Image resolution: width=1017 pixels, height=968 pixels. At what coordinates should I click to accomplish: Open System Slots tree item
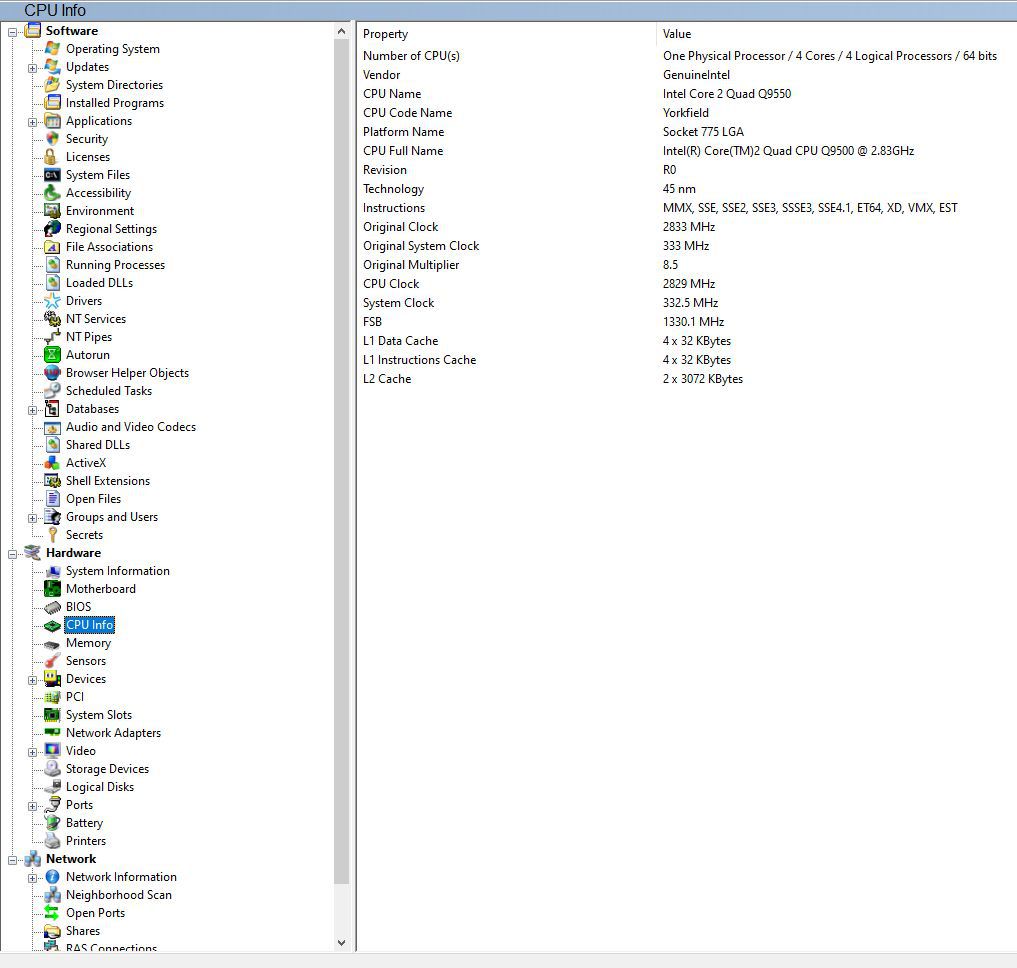point(99,715)
